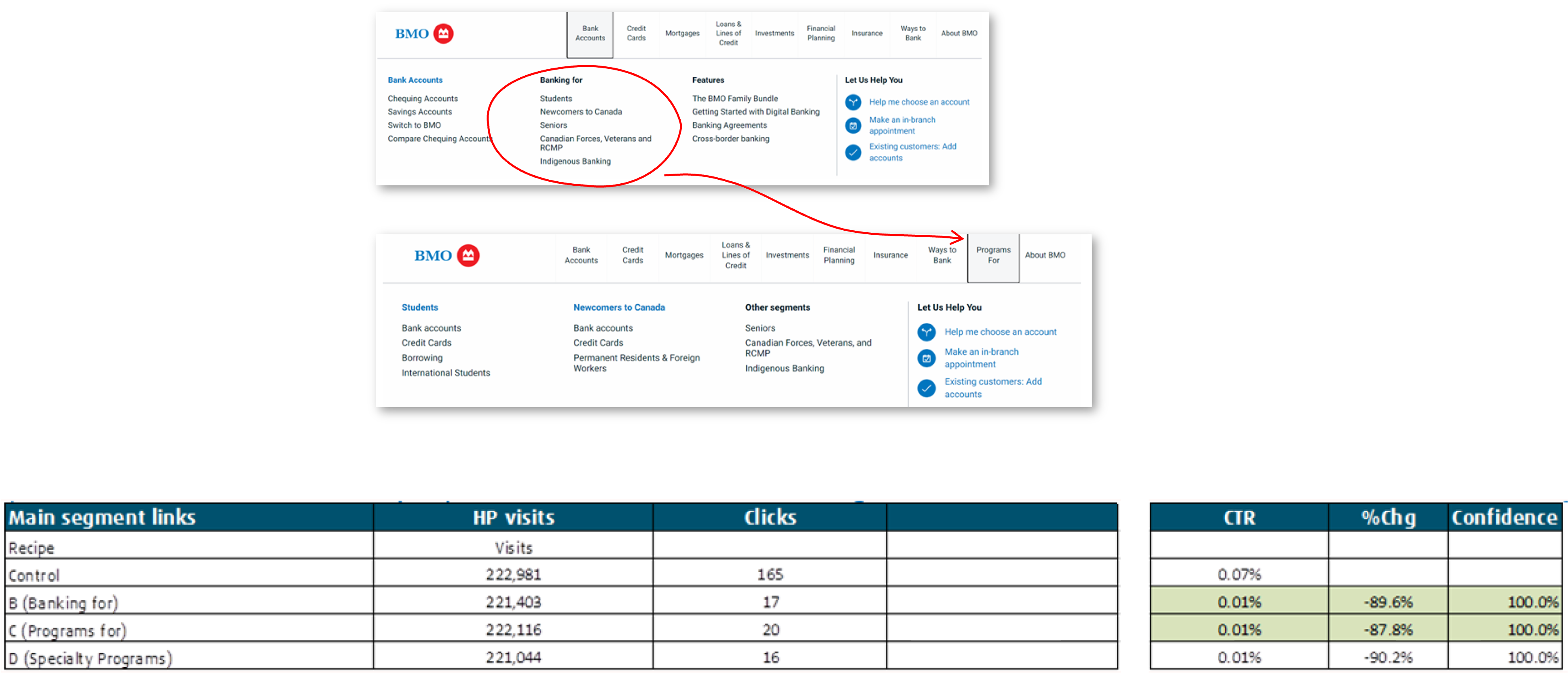The height and width of the screenshot is (673, 1568).
Task: Click the account chooser icon in the Bank Accounts menu
Action: click(853, 102)
